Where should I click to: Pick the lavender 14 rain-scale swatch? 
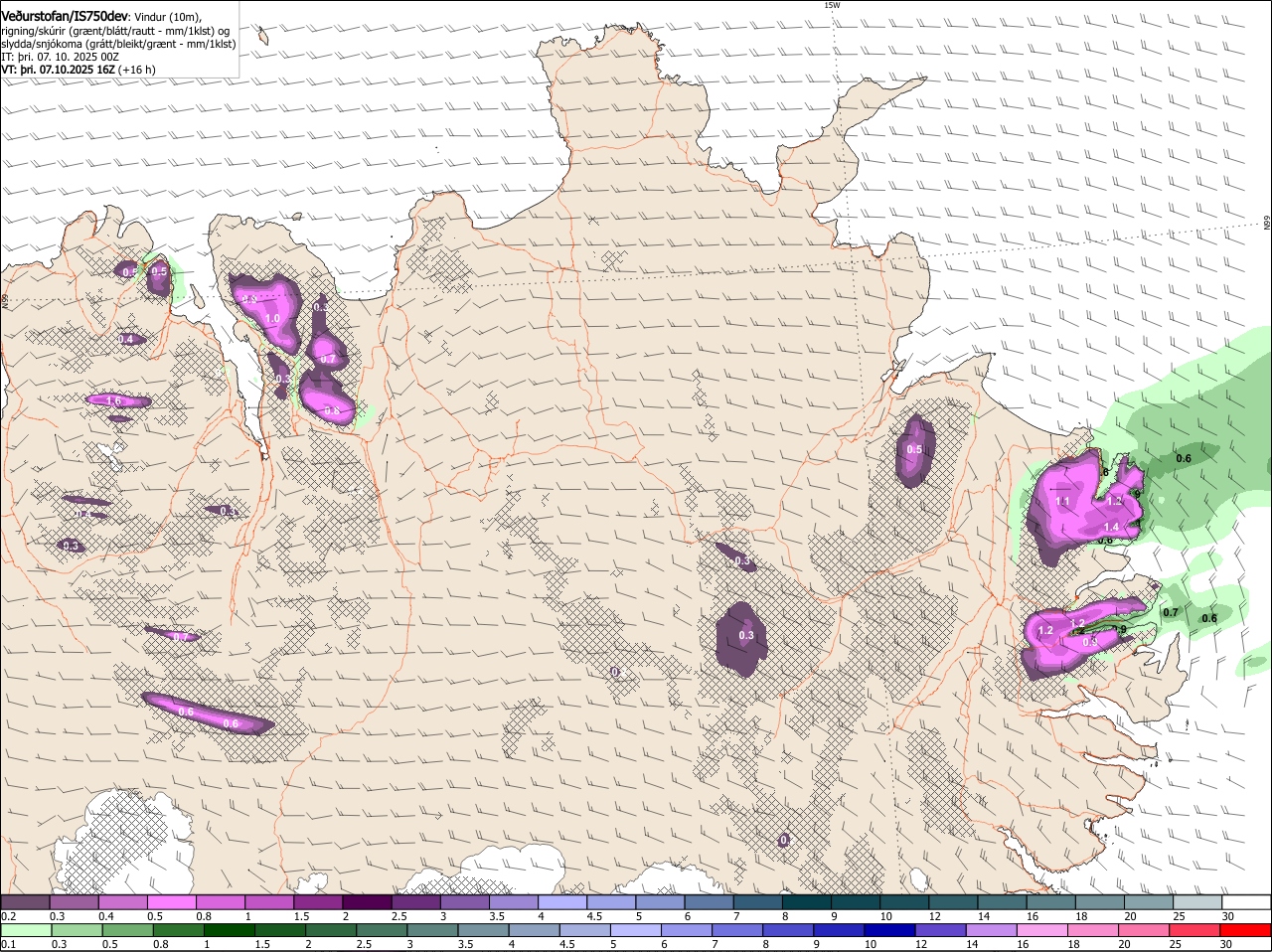click(x=992, y=930)
